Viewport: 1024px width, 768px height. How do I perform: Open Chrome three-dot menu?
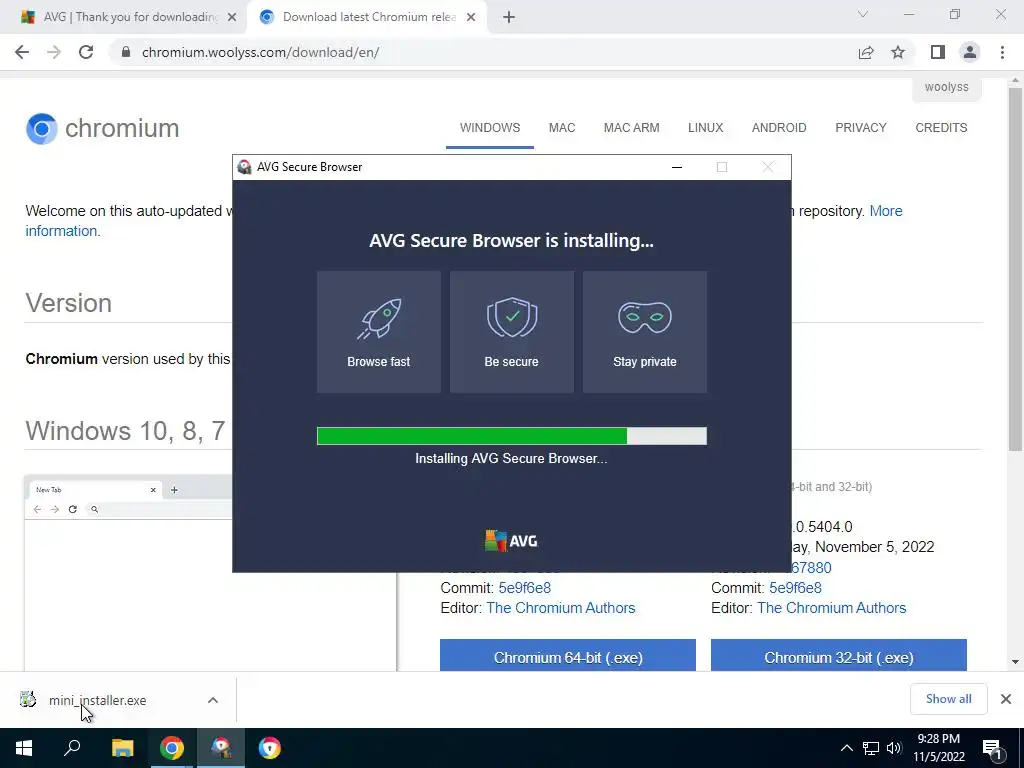[x=1002, y=52]
